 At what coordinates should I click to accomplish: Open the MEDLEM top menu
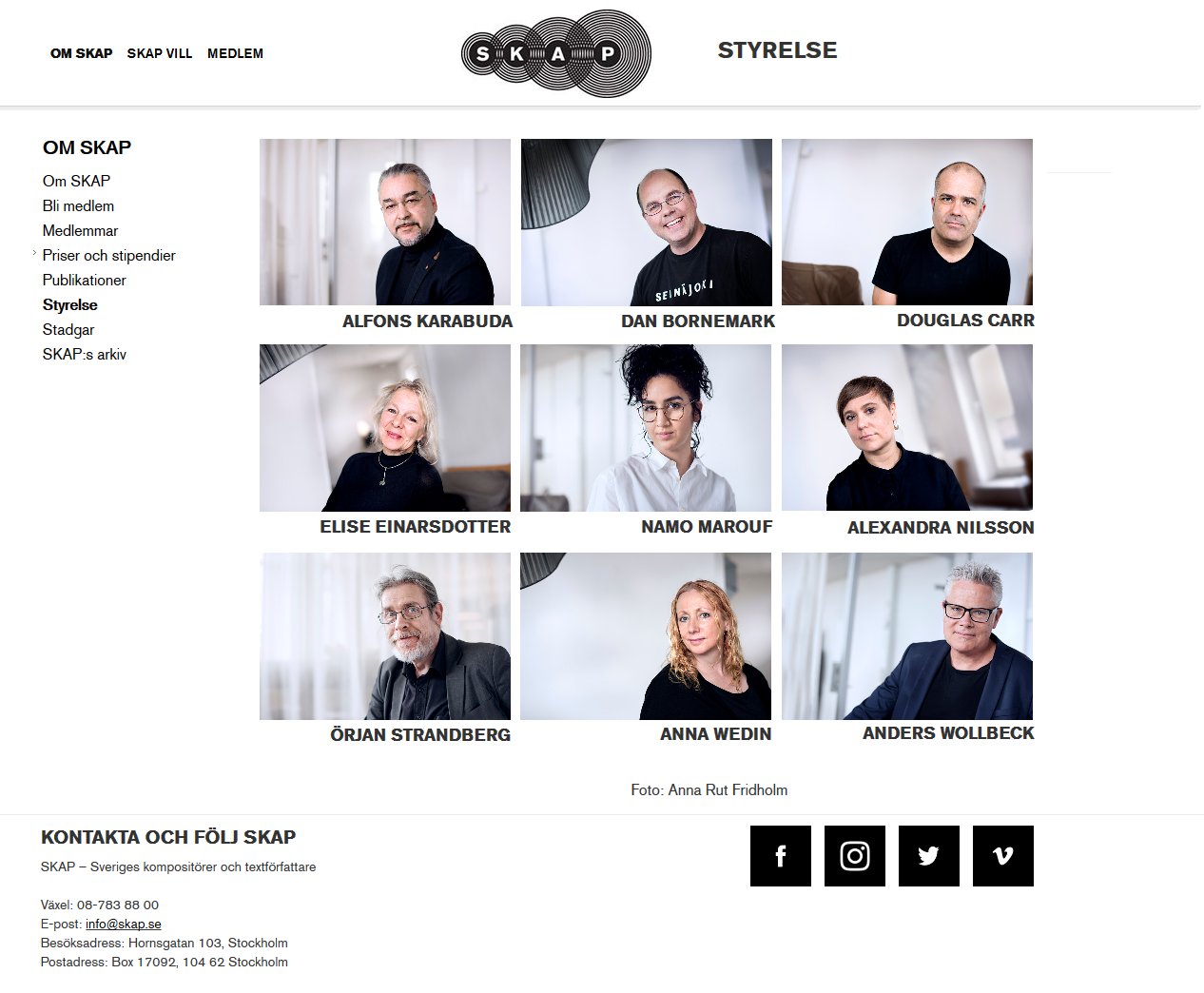(235, 53)
